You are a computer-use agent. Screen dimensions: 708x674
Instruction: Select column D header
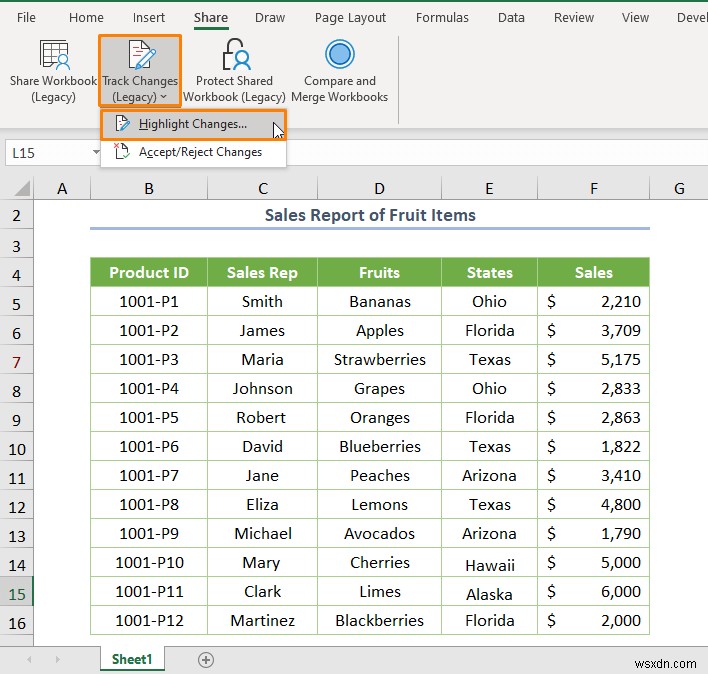click(379, 188)
